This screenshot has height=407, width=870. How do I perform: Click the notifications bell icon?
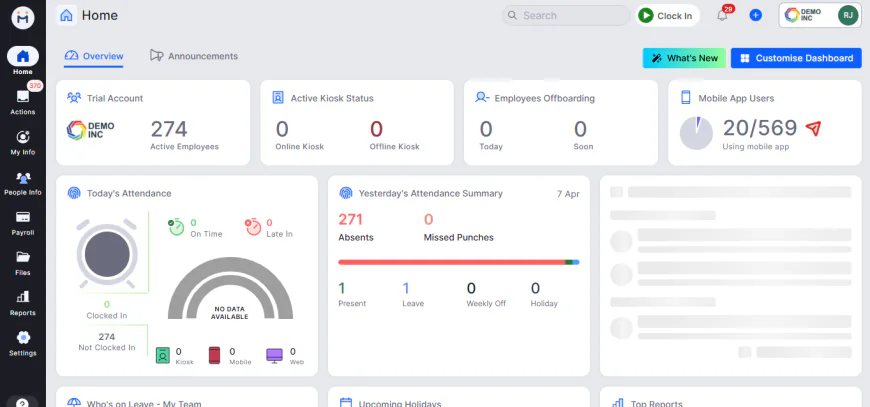pyautogui.click(x=722, y=15)
